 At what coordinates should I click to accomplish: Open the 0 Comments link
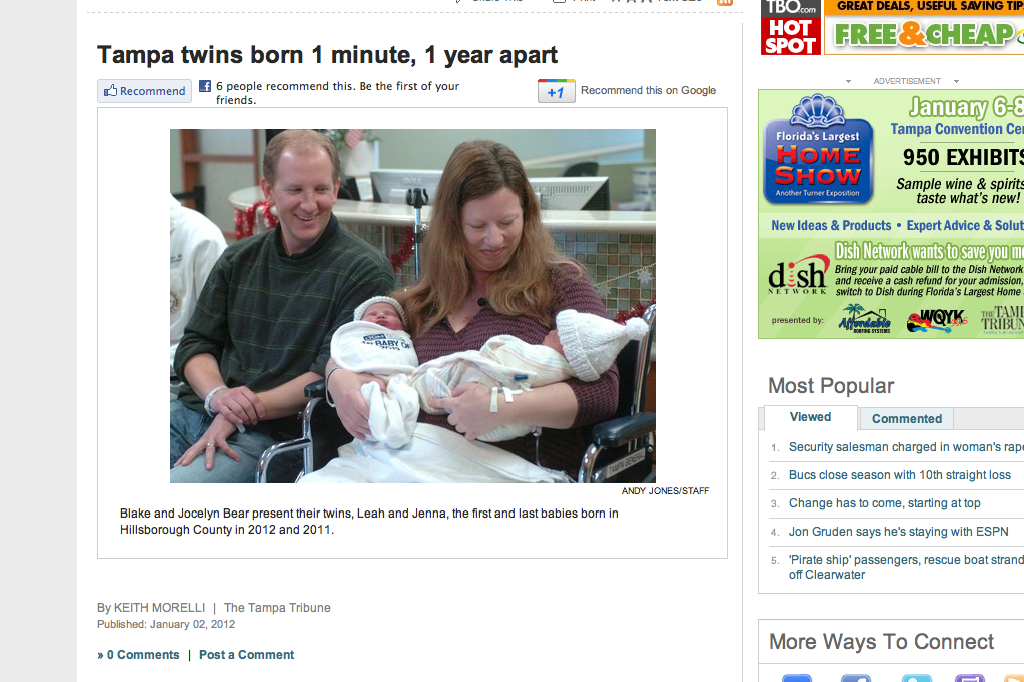pos(138,655)
